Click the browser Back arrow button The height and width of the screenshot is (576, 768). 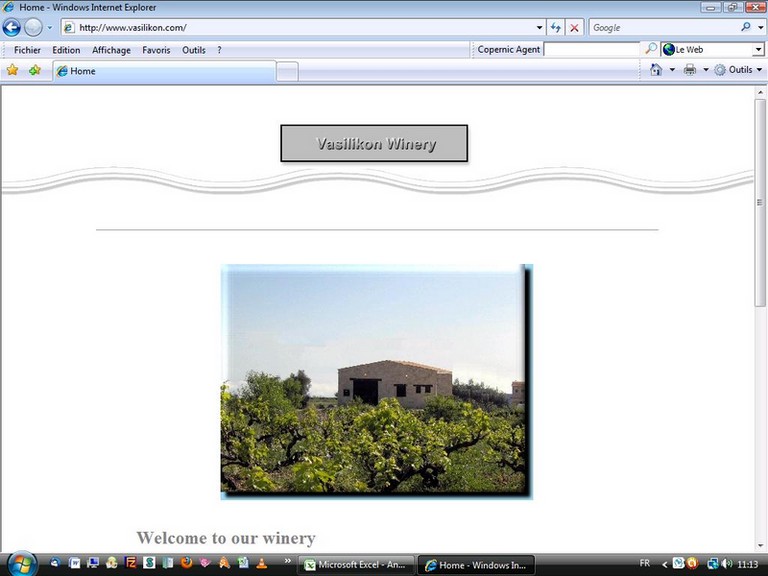(x=12, y=28)
